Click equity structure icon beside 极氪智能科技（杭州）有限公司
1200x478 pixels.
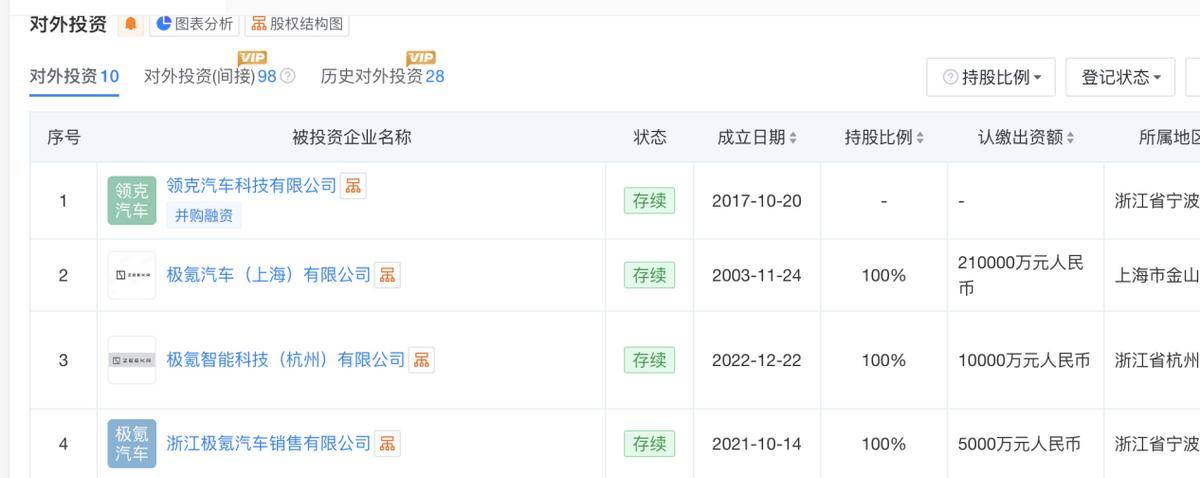tap(422, 360)
